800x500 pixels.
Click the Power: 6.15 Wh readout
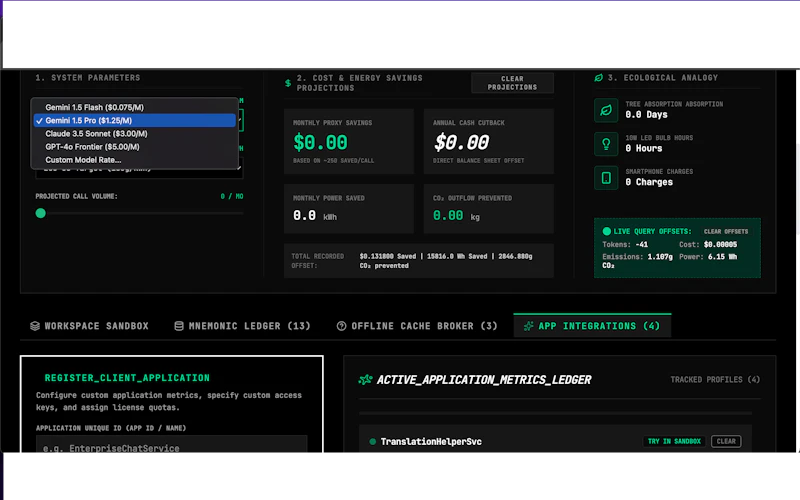tap(708, 257)
